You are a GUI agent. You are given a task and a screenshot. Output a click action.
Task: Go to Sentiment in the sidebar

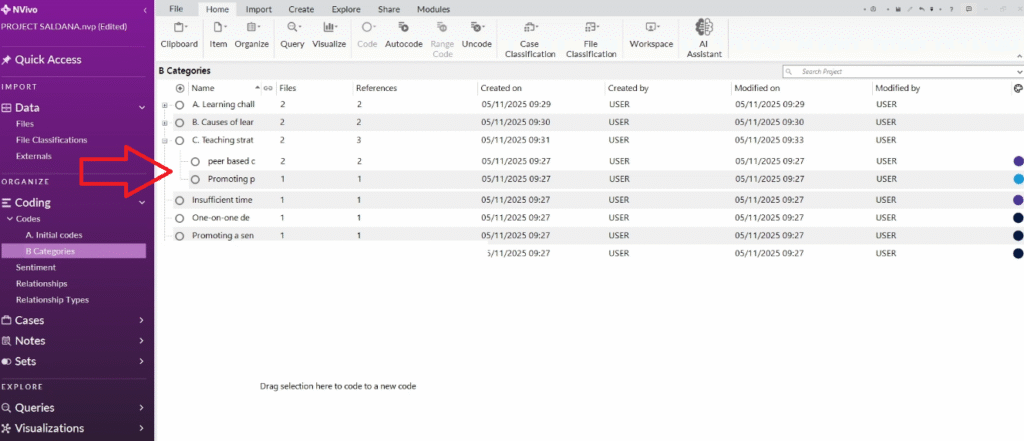tap(36, 267)
